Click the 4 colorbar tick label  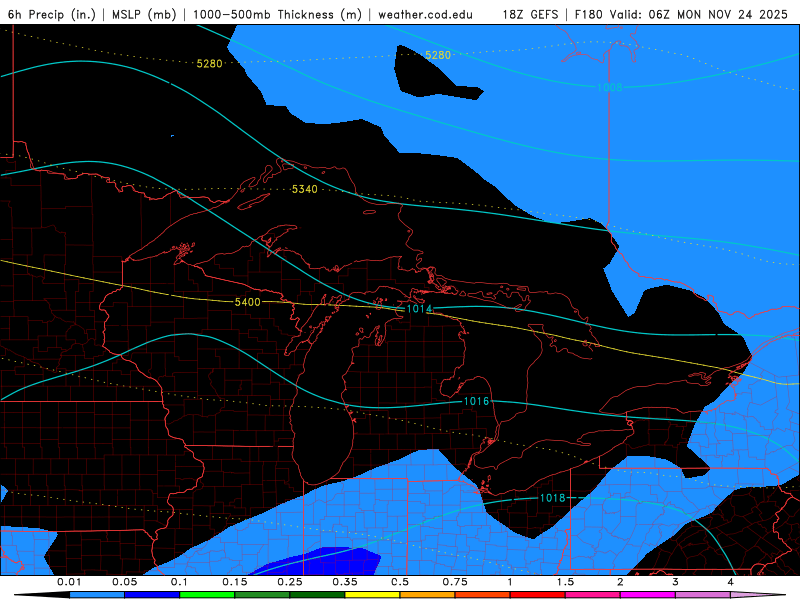(x=731, y=582)
